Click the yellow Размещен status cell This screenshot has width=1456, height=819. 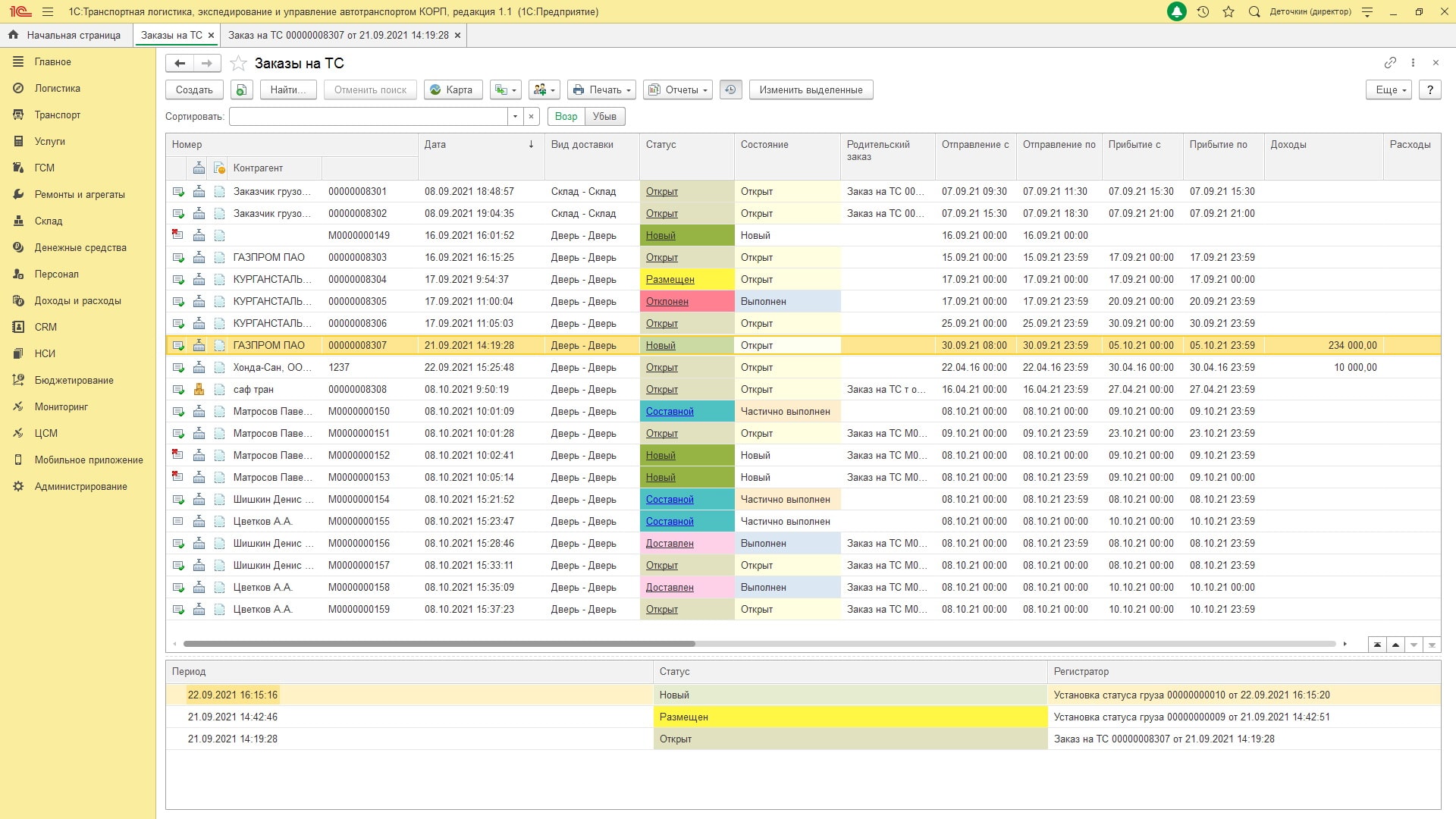coord(687,279)
